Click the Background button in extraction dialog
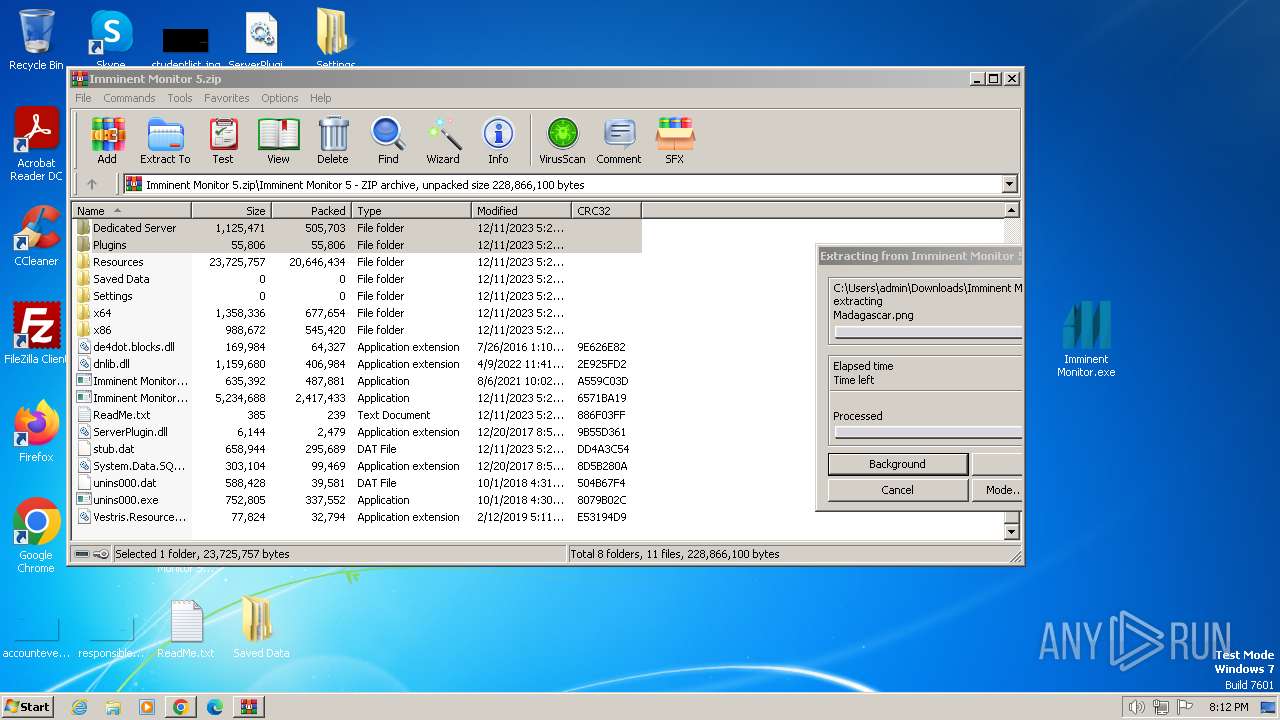The image size is (1280, 720). 897,464
